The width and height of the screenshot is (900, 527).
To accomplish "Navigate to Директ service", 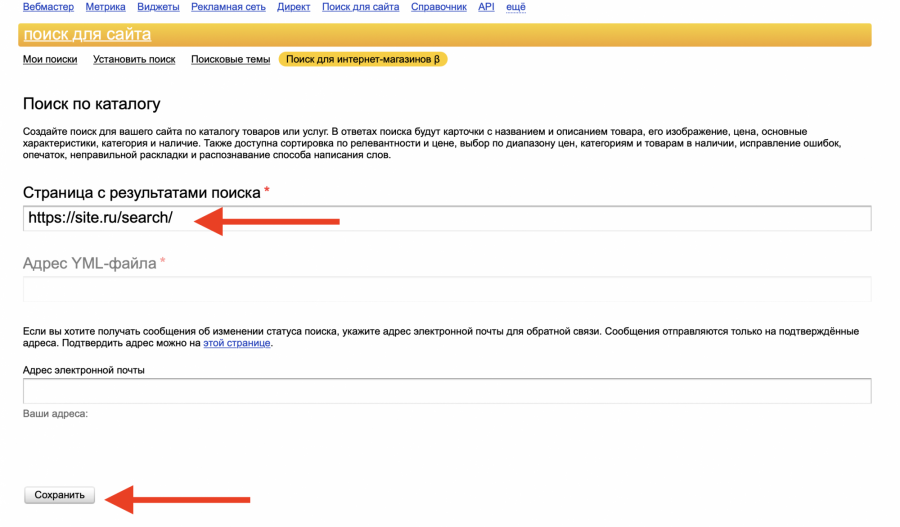I will point(293,7).
